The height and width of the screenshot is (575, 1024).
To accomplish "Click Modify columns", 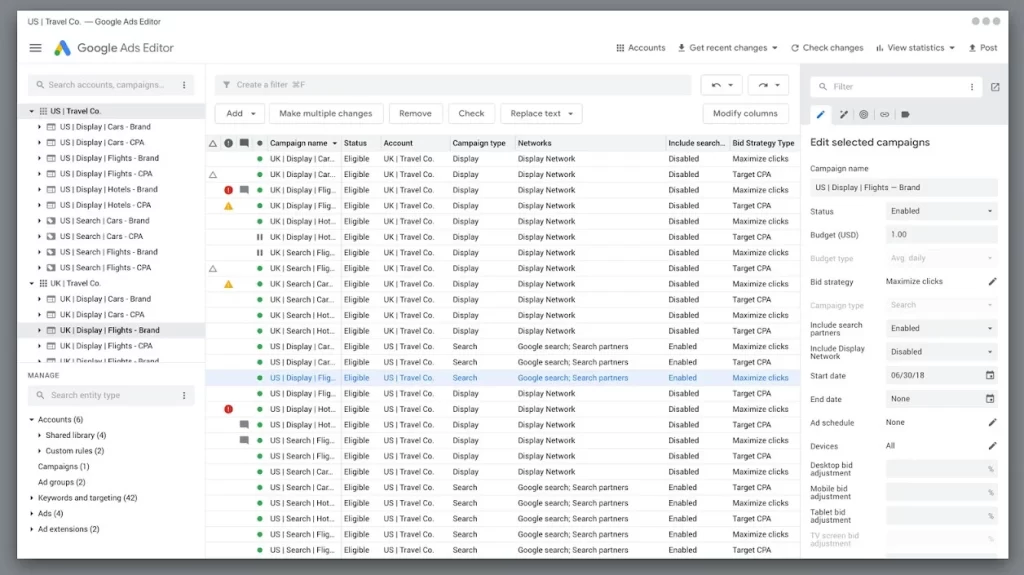I will [745, 114].
